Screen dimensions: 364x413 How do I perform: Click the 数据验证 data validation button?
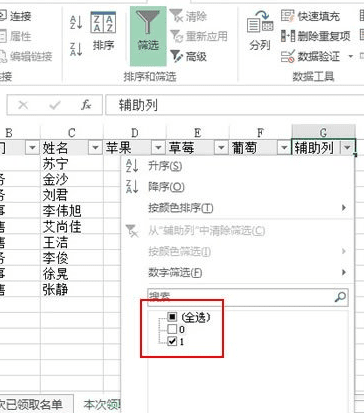(x=310, y=56)
